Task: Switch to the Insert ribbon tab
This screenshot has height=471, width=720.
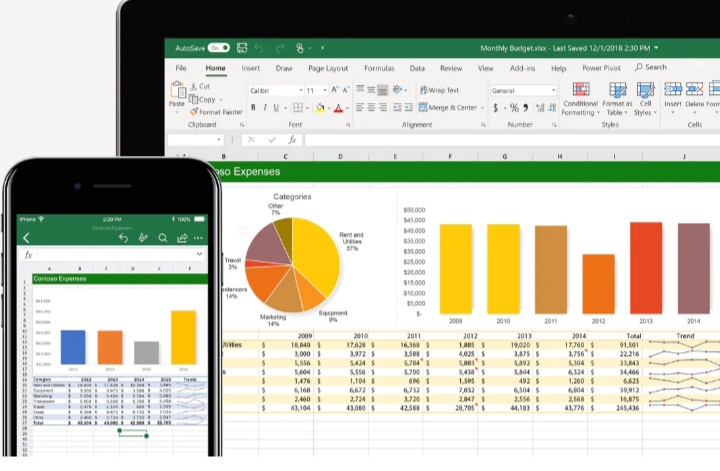Action: coord(251,68)
